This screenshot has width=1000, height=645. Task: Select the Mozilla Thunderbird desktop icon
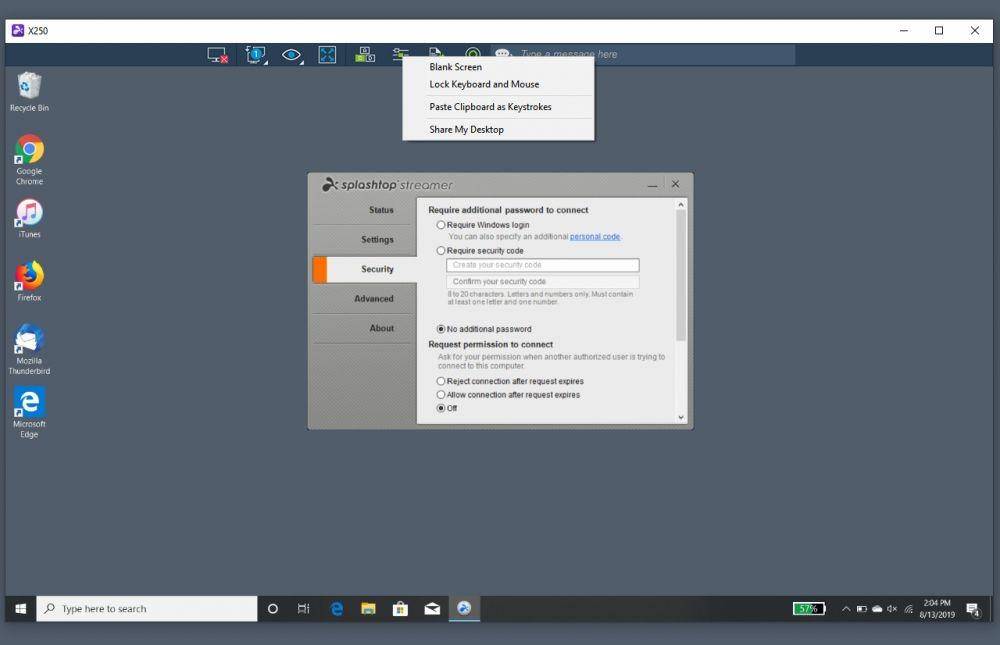[29, 349]
